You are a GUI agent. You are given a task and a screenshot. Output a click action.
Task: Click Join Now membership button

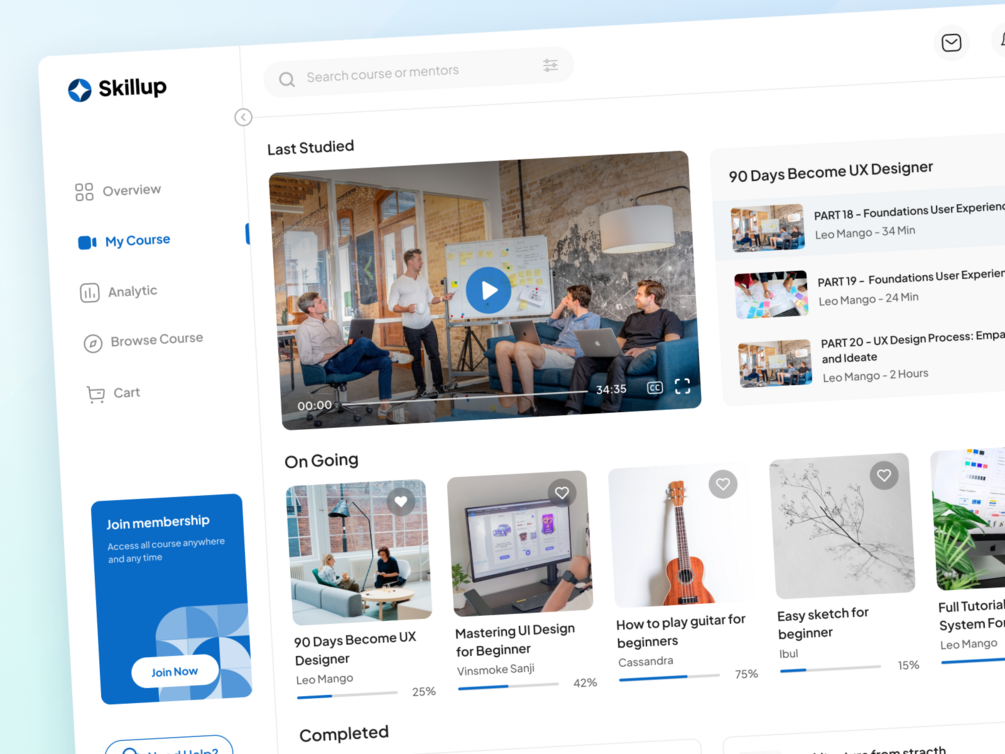click(175, 672)
